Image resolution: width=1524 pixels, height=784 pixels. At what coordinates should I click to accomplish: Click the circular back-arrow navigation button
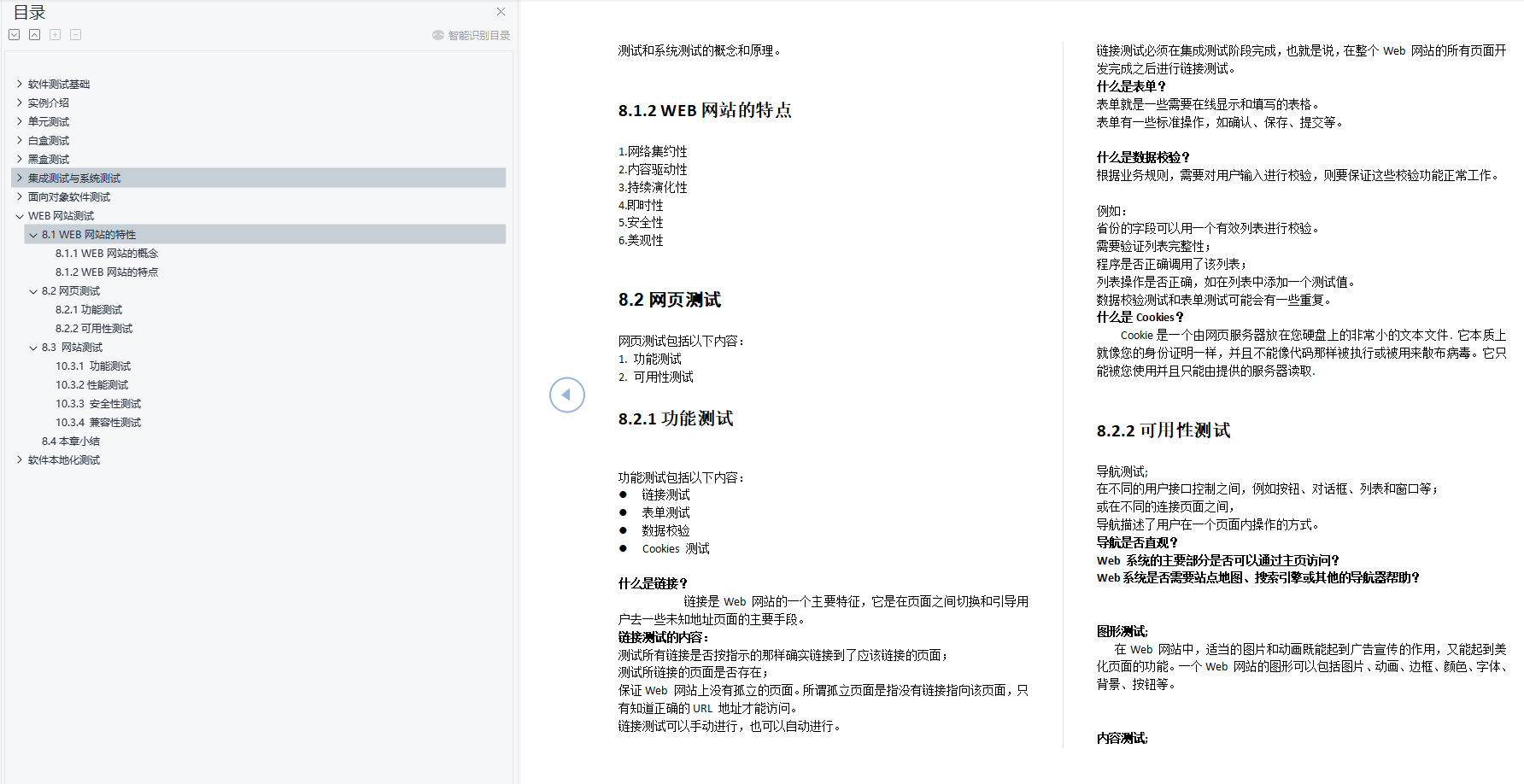[566, 395]
